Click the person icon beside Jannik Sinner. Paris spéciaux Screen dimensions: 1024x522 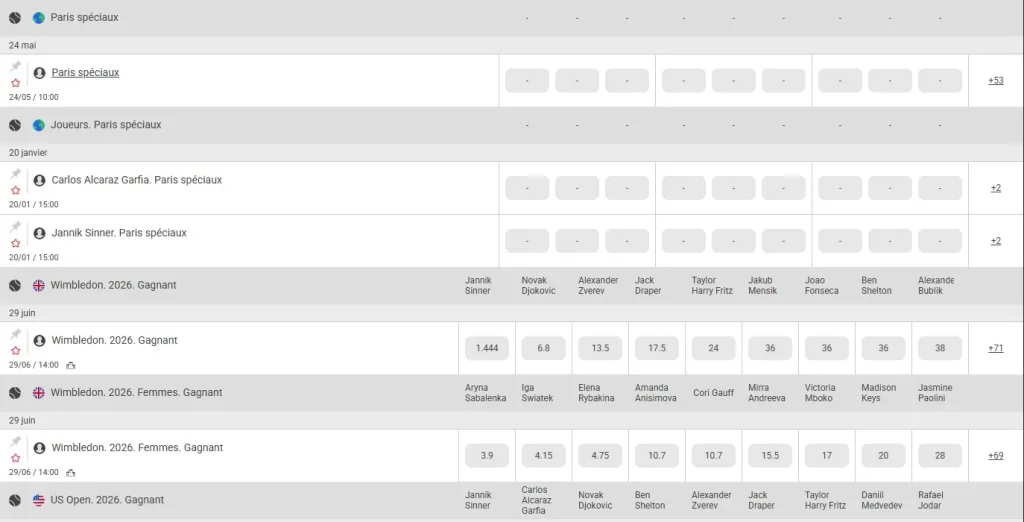coord(39,233)
